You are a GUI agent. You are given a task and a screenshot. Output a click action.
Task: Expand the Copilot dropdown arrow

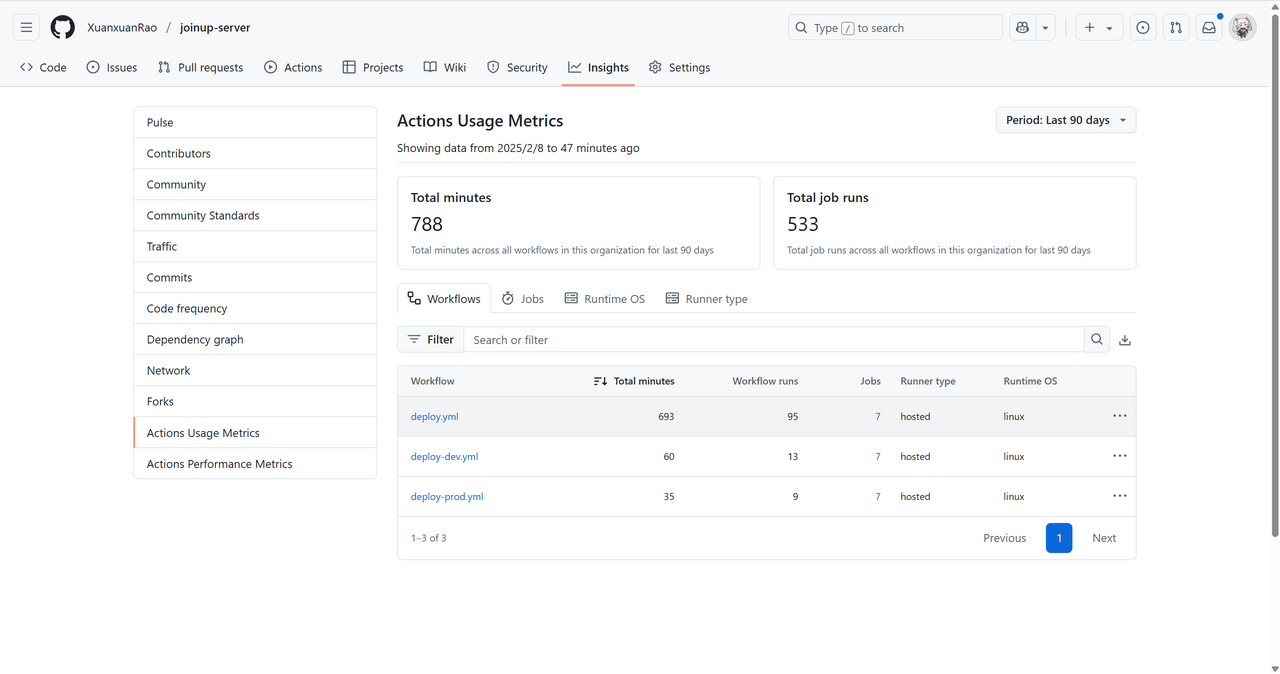click(1045, 28)
